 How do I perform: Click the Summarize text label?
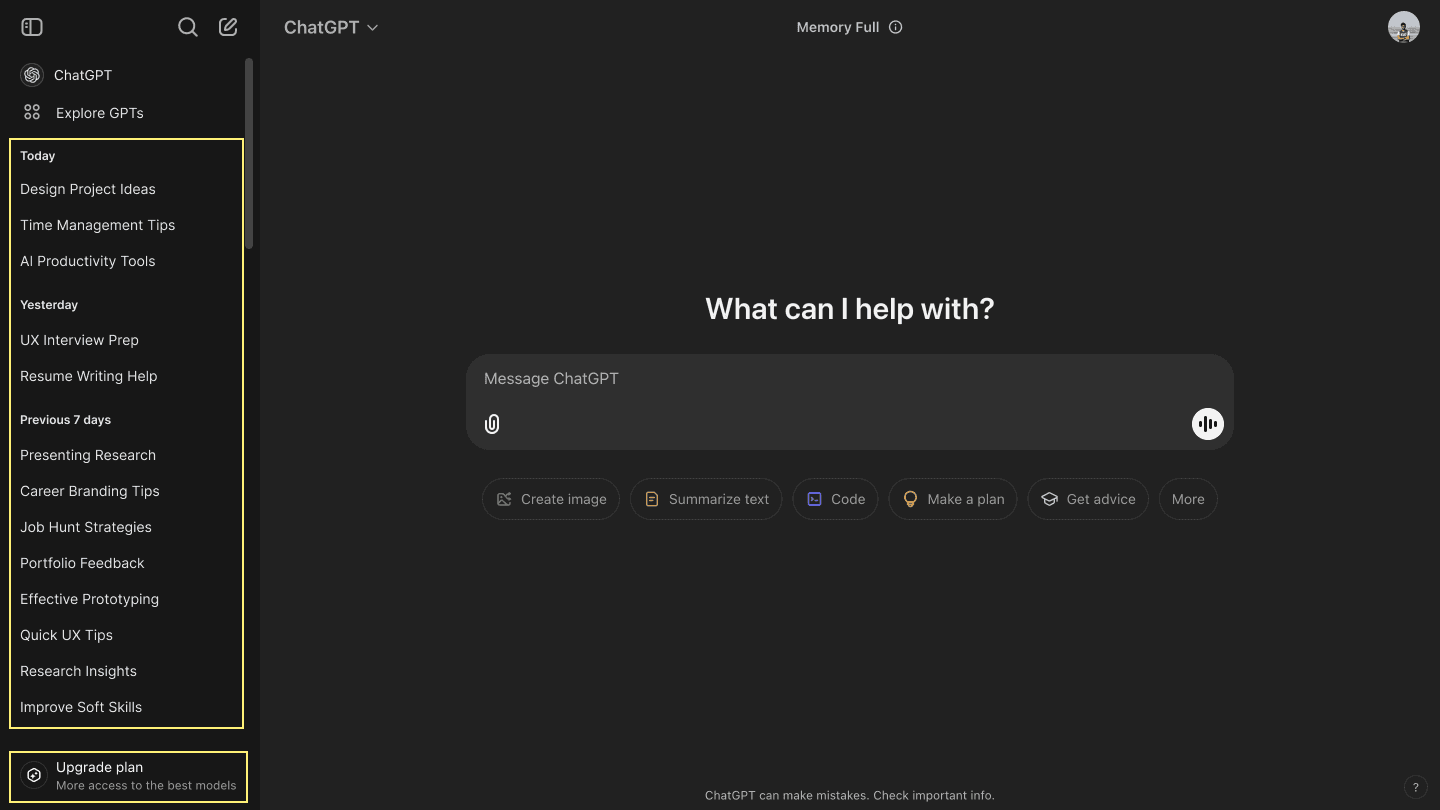[x=719, y=499]
